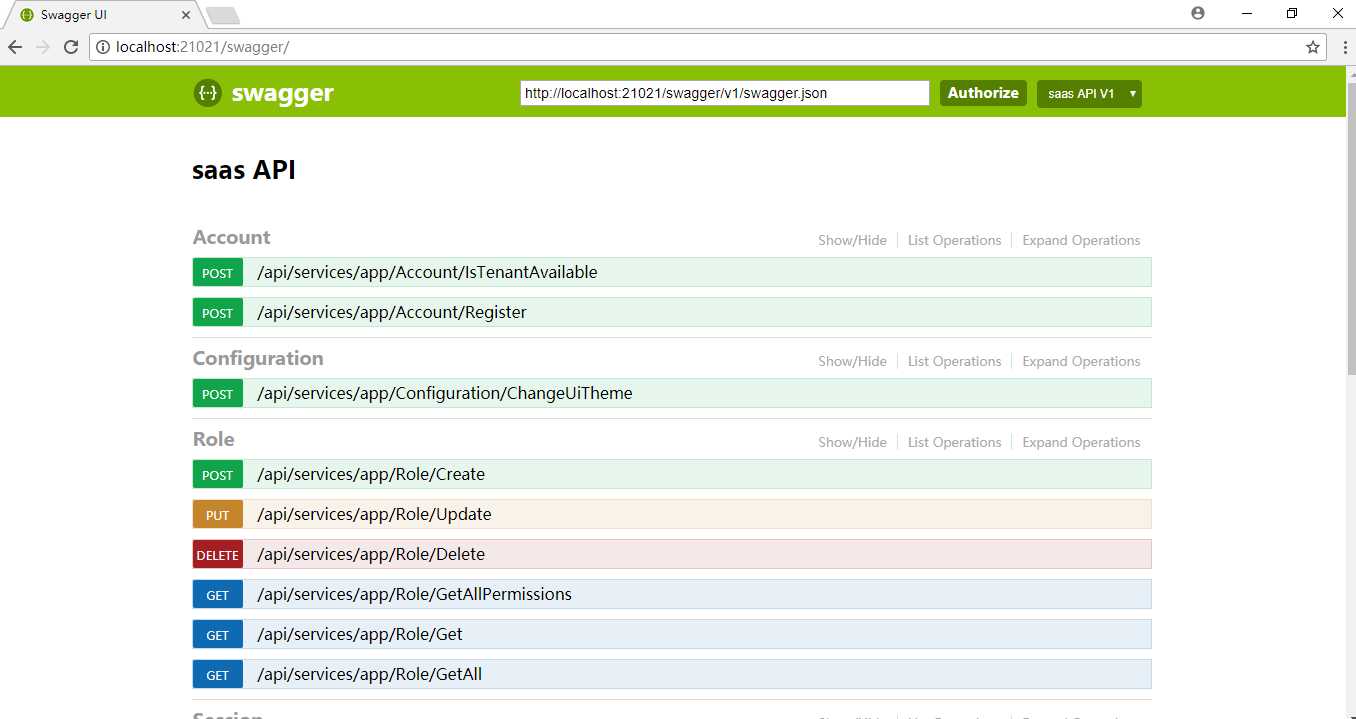Click POST badge for ChangeUiTheme

(218, 394)
